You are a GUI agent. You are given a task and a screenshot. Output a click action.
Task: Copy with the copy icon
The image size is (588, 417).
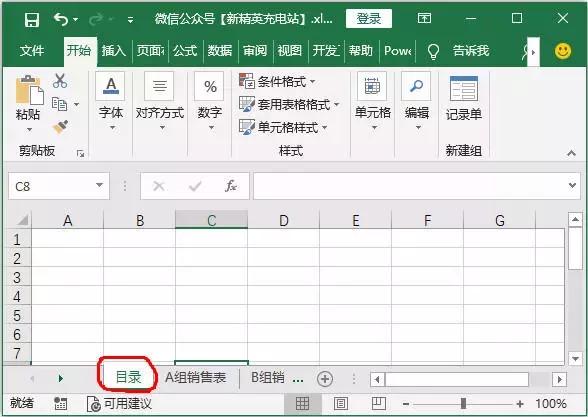(59, 104)
